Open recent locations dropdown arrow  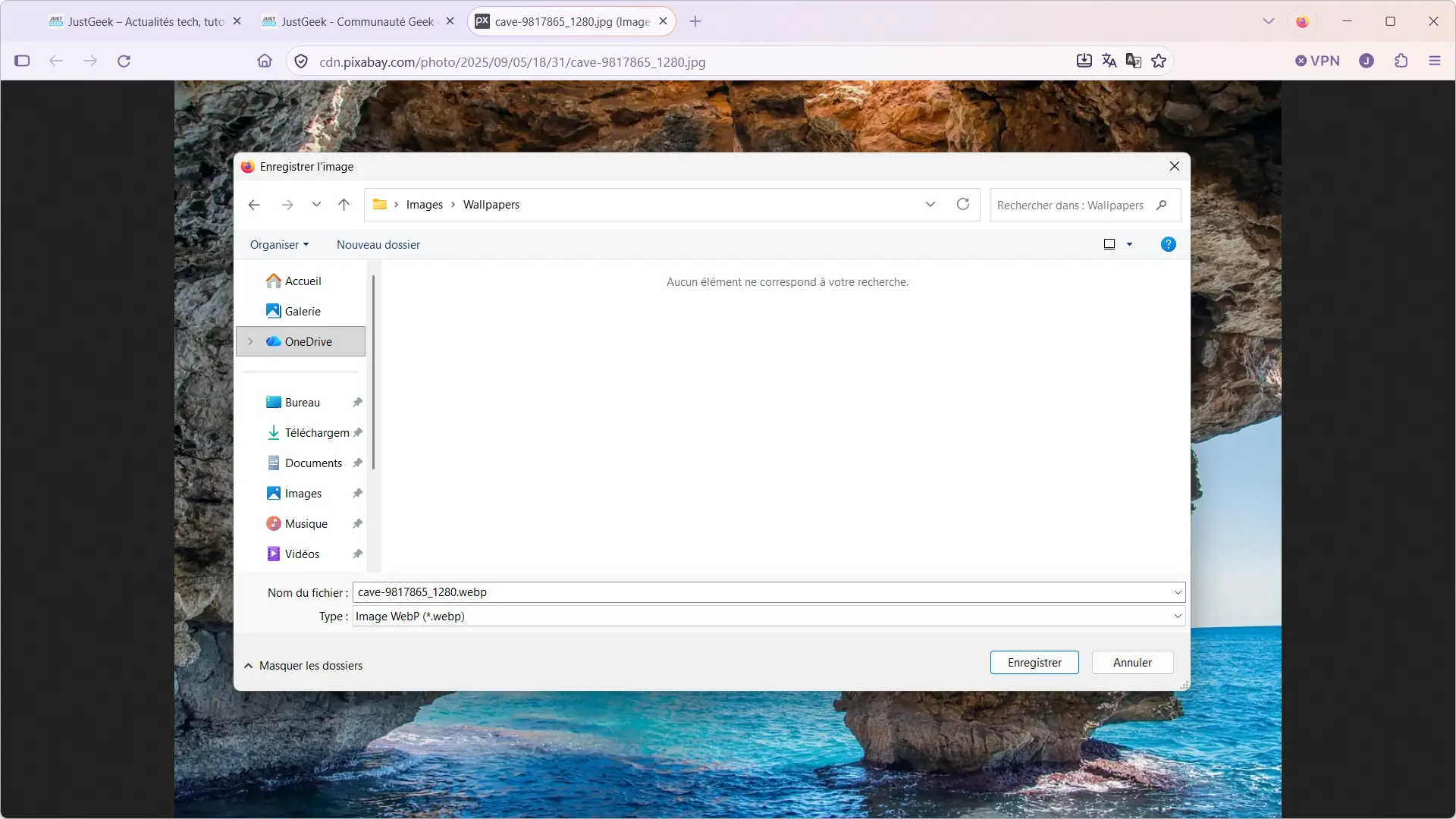click(316, 205)
